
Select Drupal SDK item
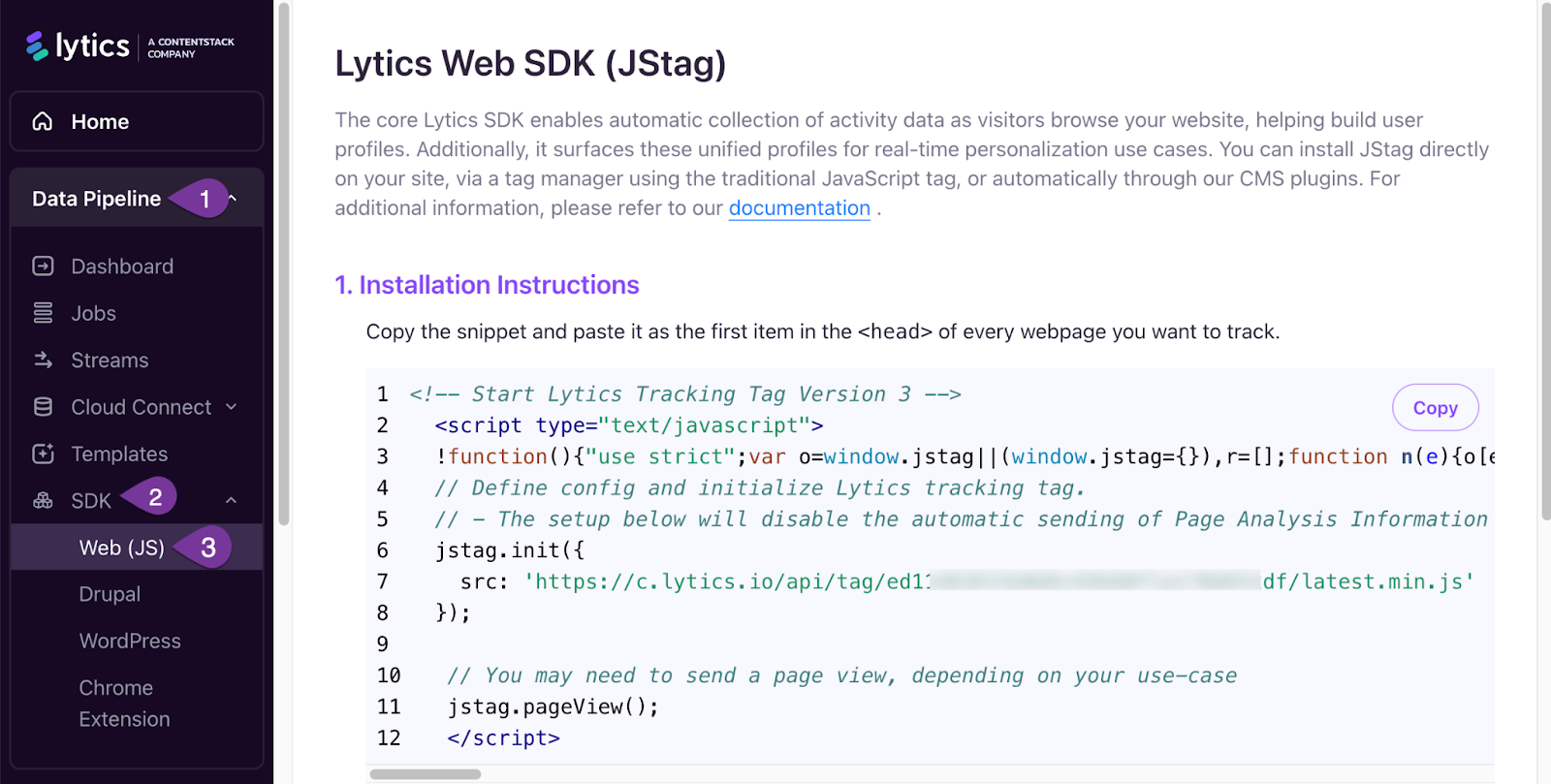point(110,594)
